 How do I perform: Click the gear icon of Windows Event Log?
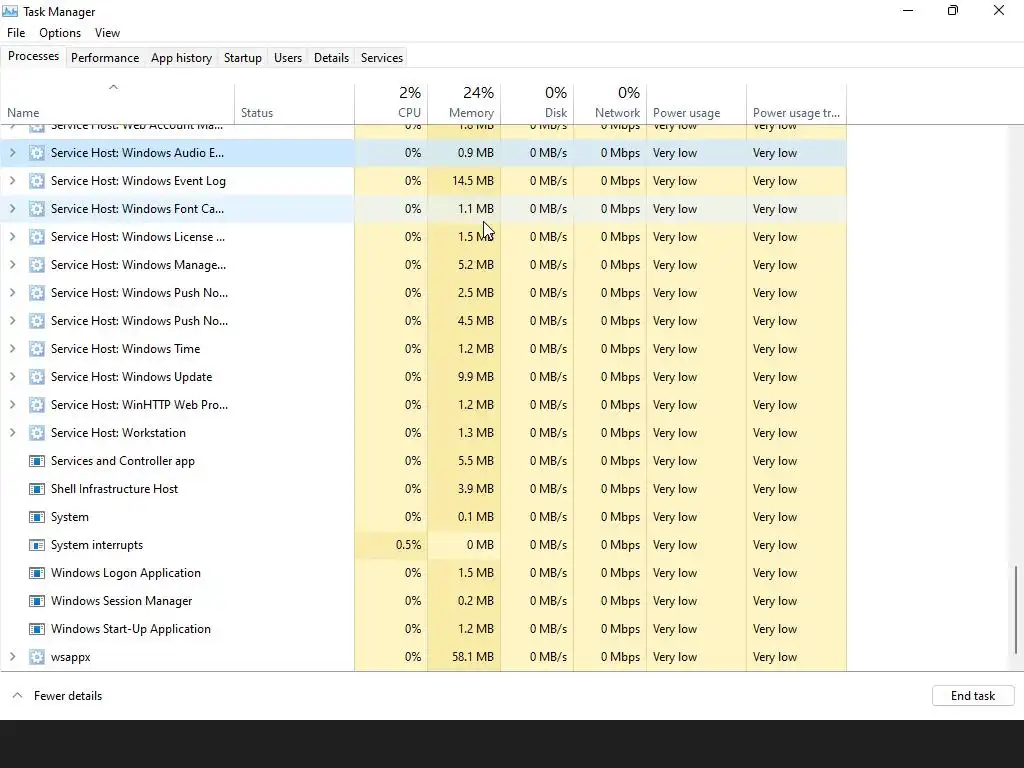coord(37,181)
